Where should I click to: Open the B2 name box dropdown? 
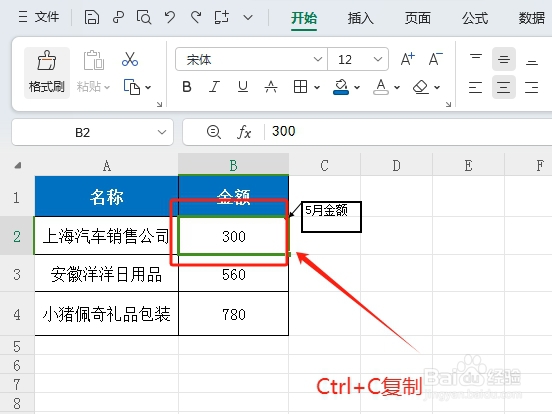(162, 132)
